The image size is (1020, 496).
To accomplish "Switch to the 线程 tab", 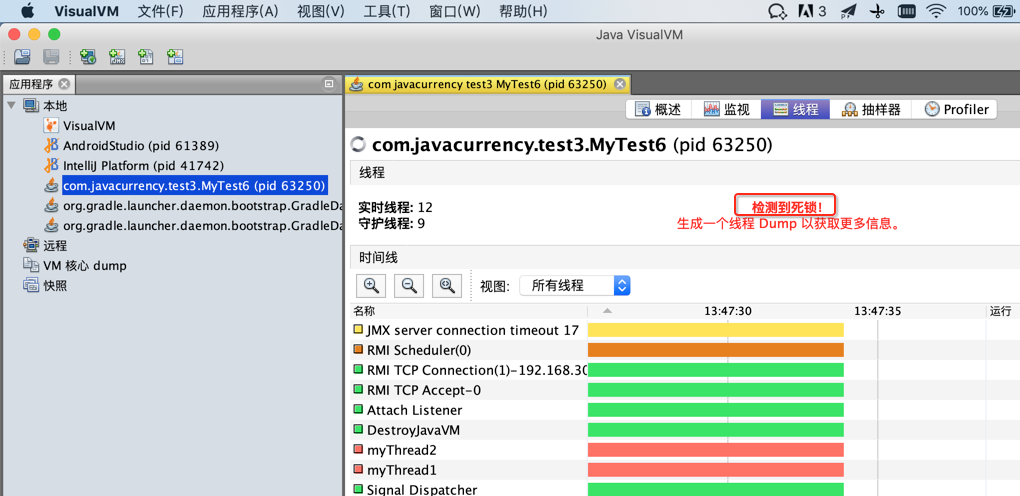I will pyautogui.click(x=795, y=109).
